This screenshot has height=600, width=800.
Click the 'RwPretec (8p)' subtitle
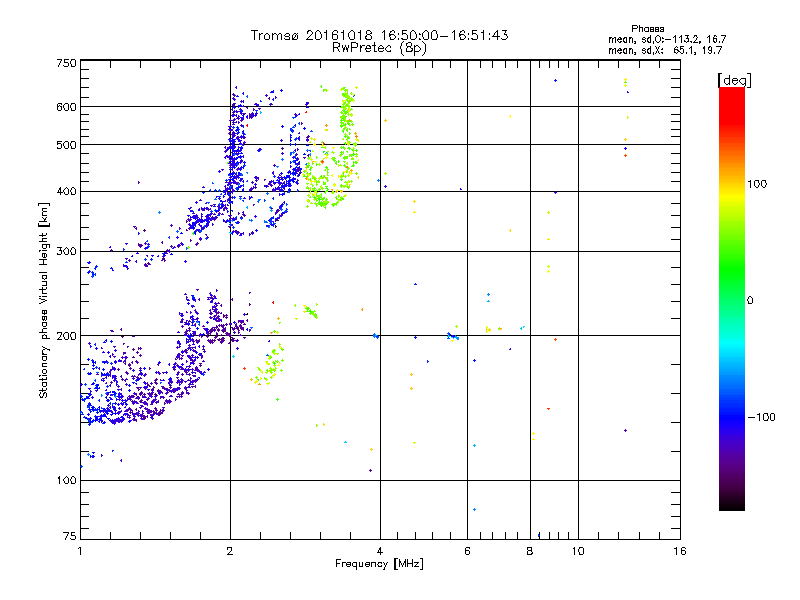tap(379, 48)
